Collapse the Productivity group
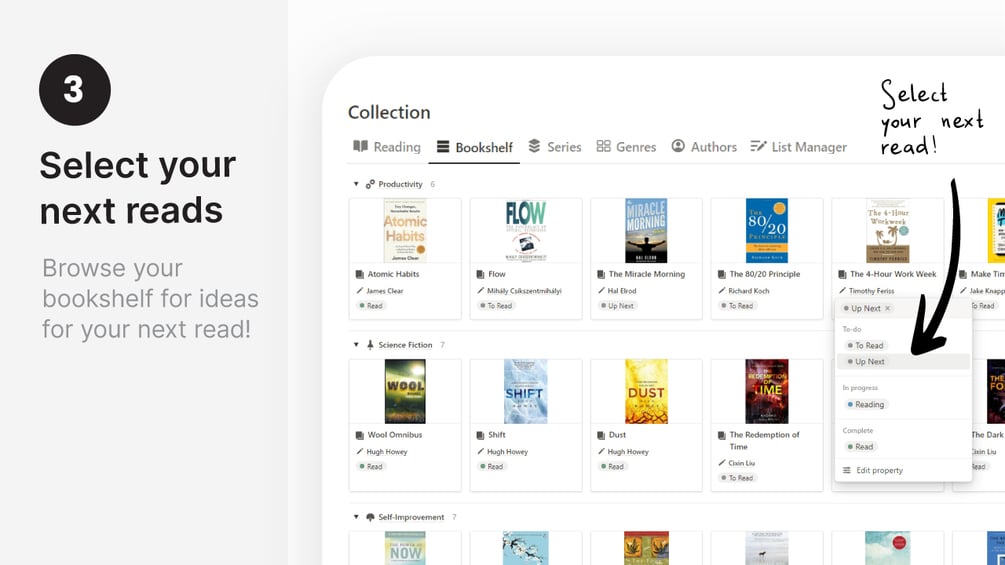 click(x=356, y=184)
